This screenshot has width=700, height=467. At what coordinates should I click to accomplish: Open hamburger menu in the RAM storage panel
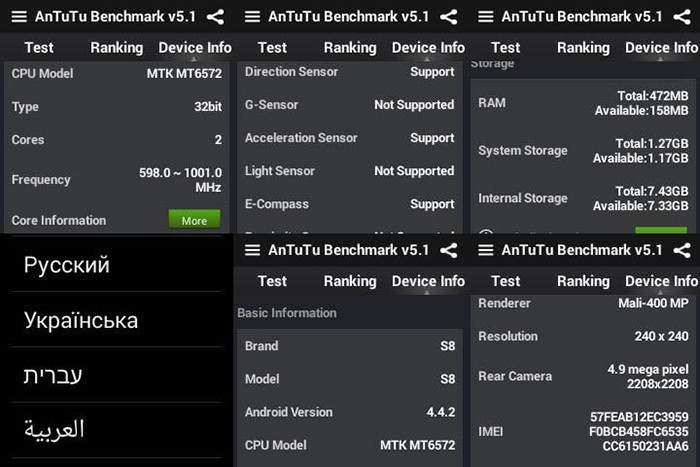pos(485,17)
